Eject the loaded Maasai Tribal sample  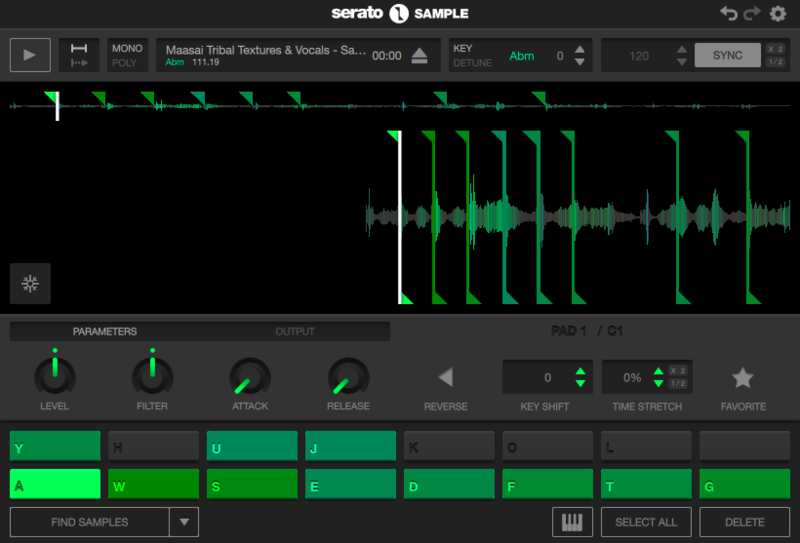click(x=419, y=55)
